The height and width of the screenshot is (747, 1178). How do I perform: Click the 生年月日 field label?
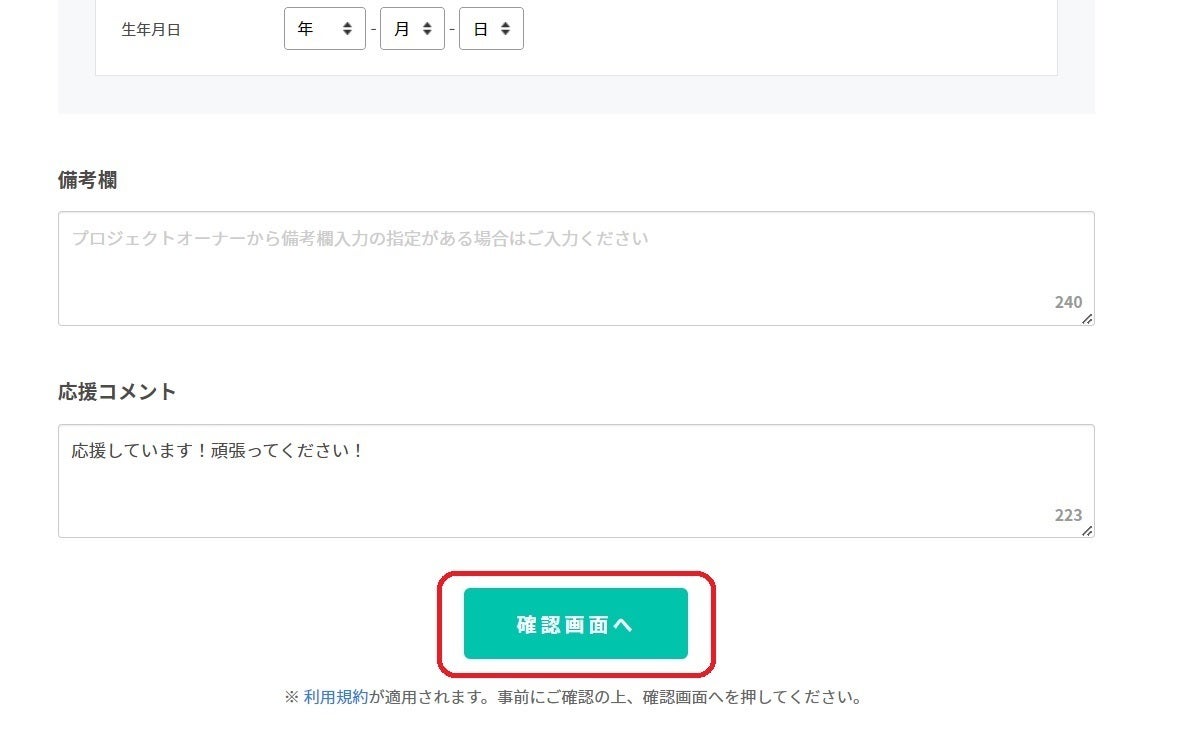[151, 30]
